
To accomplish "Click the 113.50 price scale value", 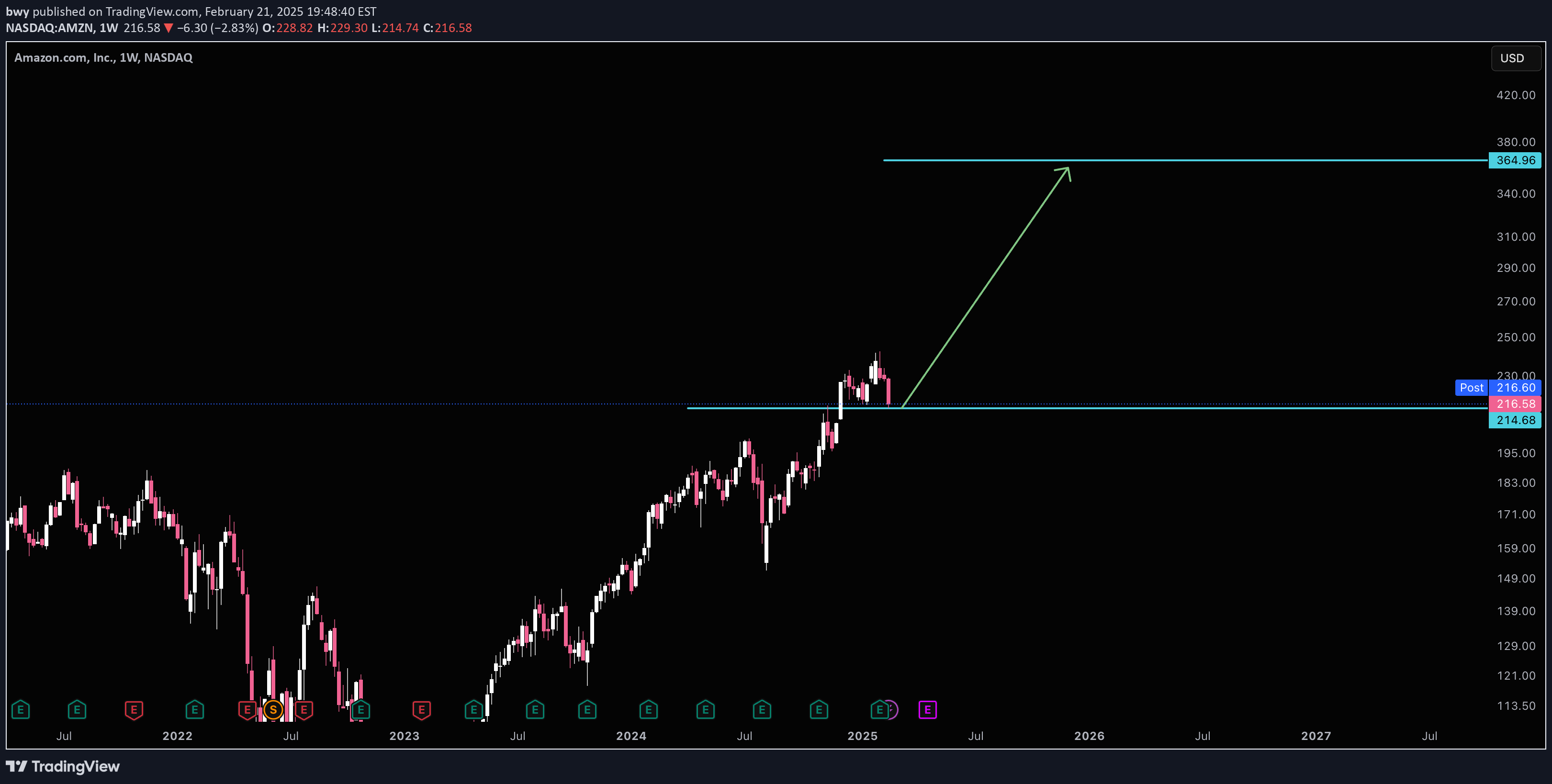I will point(1516,706).
